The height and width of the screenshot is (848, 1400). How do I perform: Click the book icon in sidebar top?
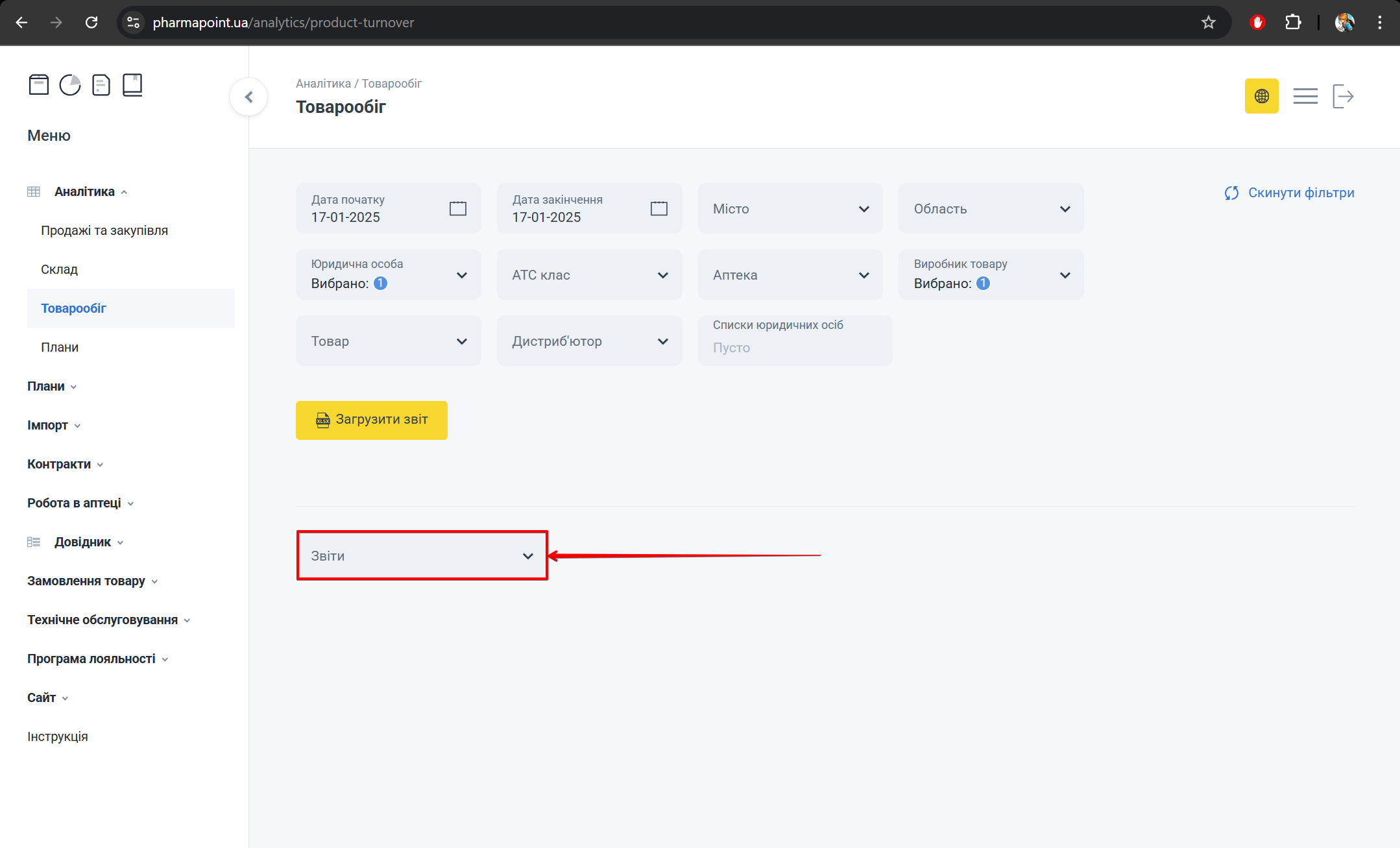132,85
